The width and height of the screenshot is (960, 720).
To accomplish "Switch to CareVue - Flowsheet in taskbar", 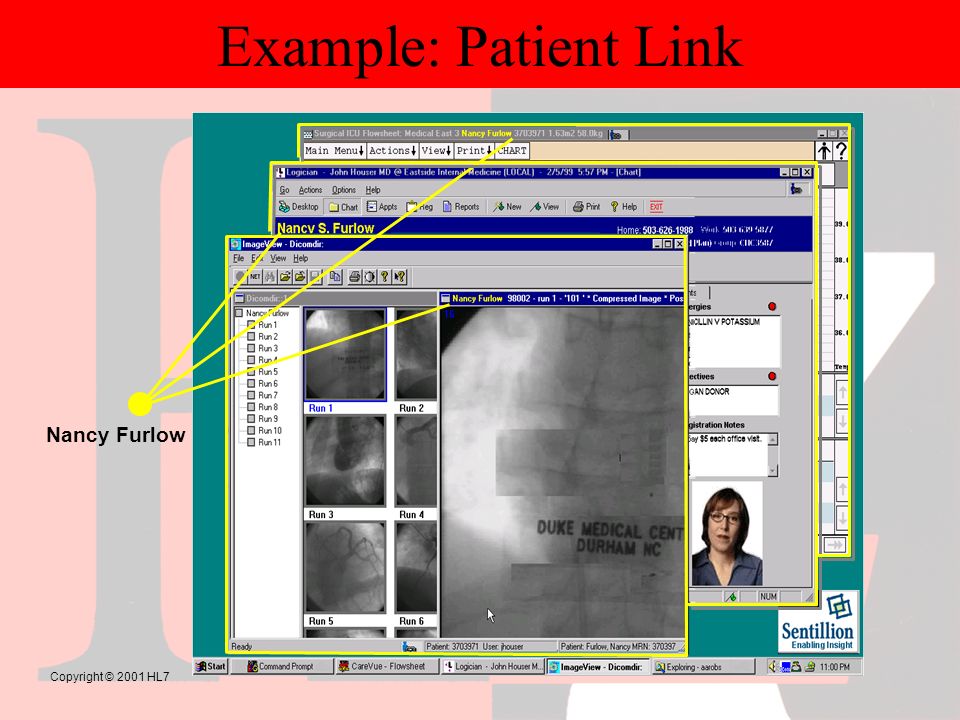I will pyautogui.click(x=388, y=667).
